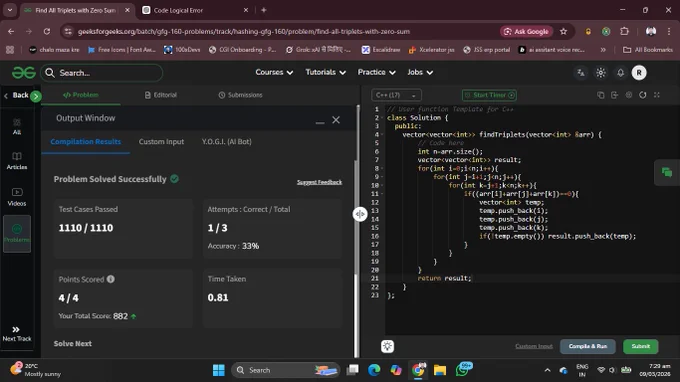Expand the Jobs dropdown menu
The image size is (680, 382).
[420, 72]
